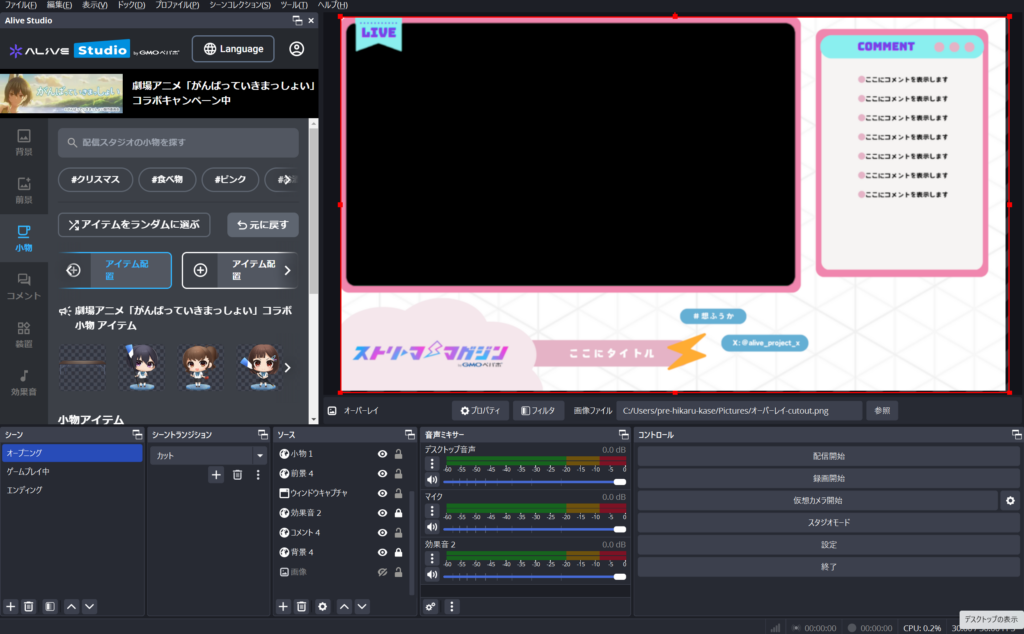Add a new scene with plus icon
This screenshot has width=1024, height=634.
(10, 607)
